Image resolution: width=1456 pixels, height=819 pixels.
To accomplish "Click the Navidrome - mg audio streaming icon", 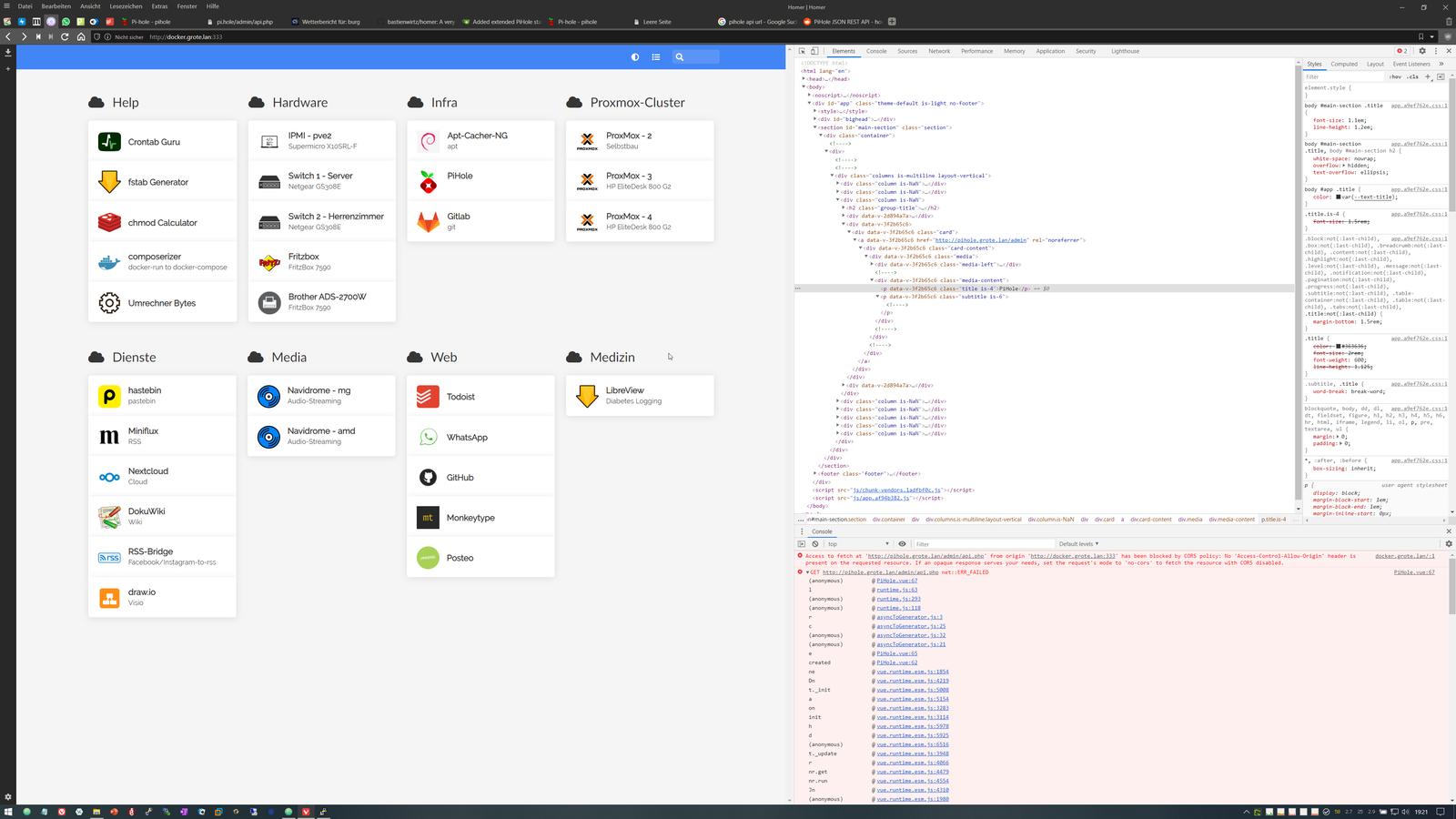I will tap(268, 396).
